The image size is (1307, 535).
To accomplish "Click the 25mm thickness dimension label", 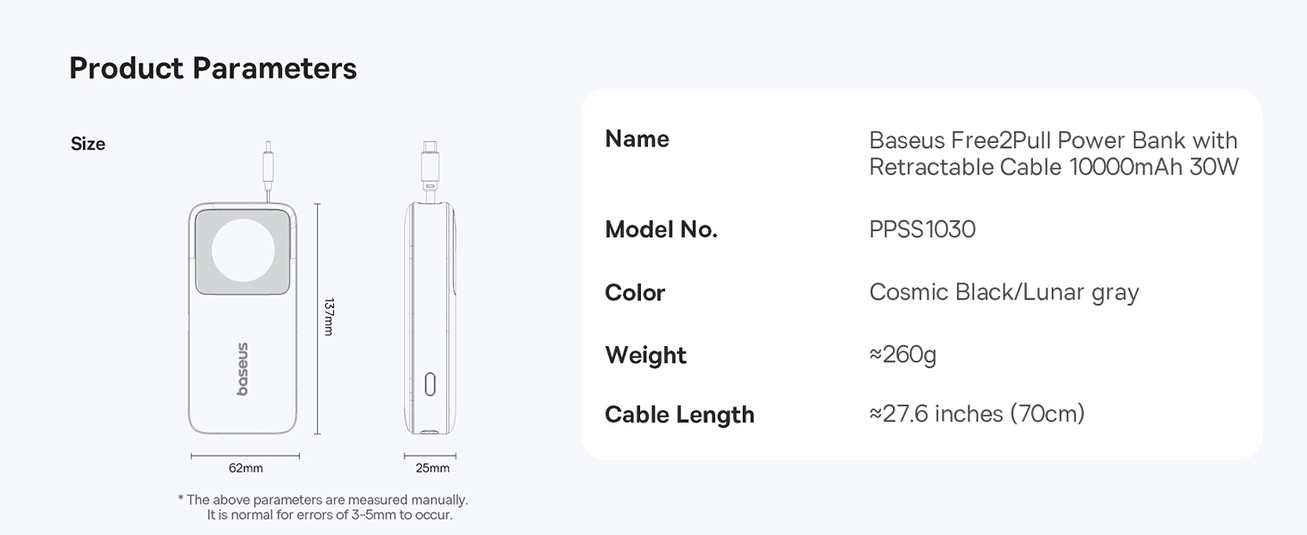I will coord(433,468).
